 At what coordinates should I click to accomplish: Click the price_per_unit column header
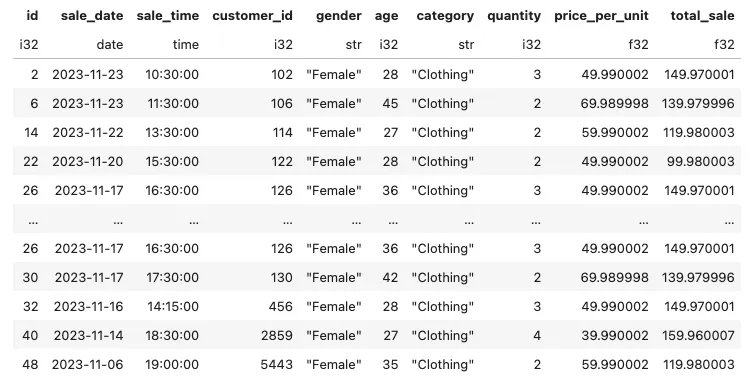(601, 16)
